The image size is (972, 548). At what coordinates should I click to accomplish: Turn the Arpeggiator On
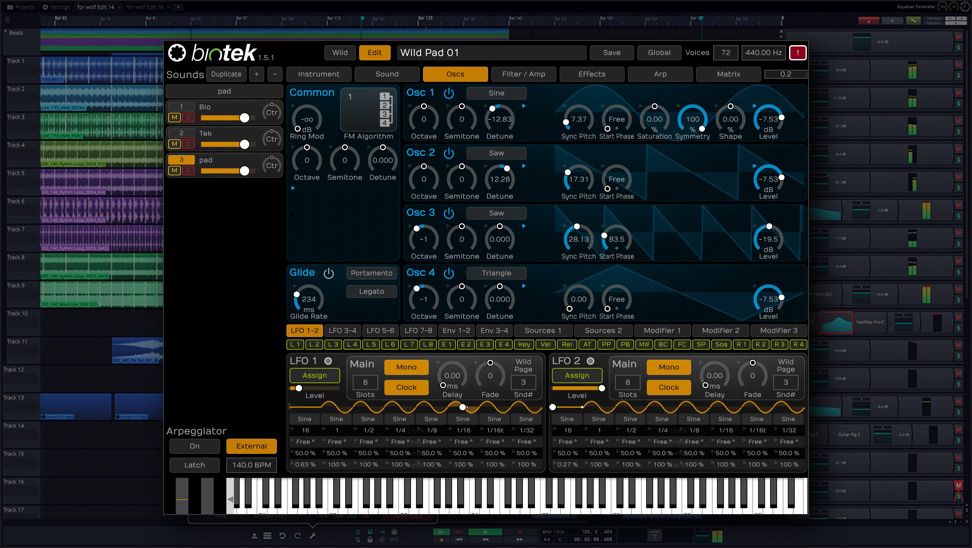195,446
